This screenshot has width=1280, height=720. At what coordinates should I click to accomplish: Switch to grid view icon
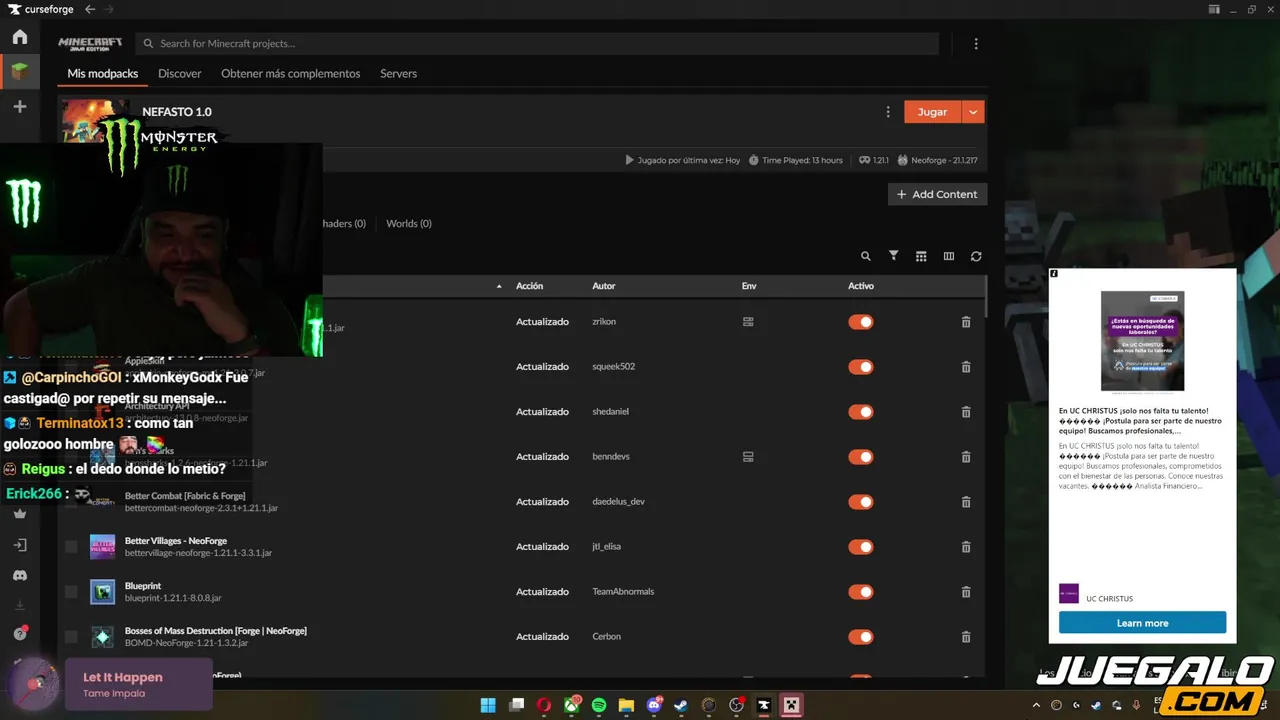921,256
